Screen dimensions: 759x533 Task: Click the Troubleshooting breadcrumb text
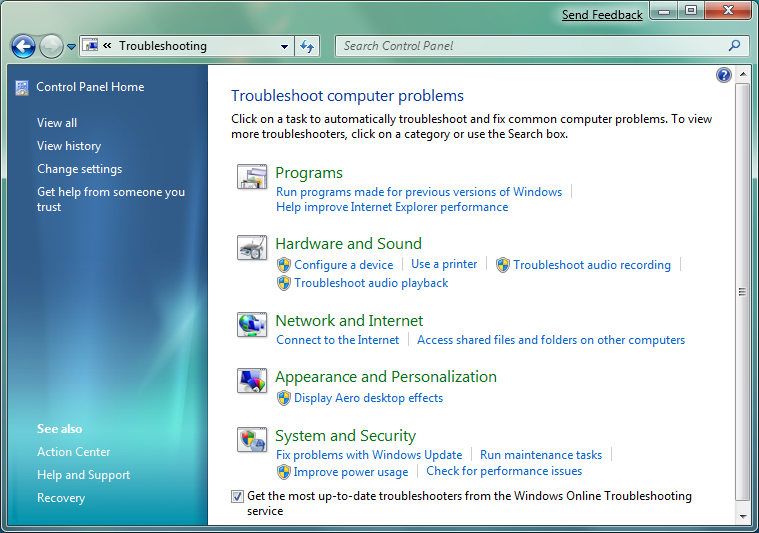coord(163,46)
